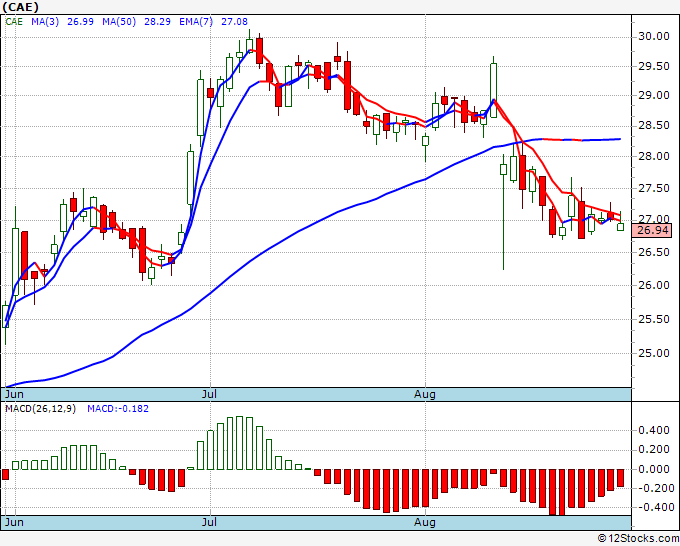Click the Jun label on price chart axis
Screen dimensions: 680x546
point(14,394)
